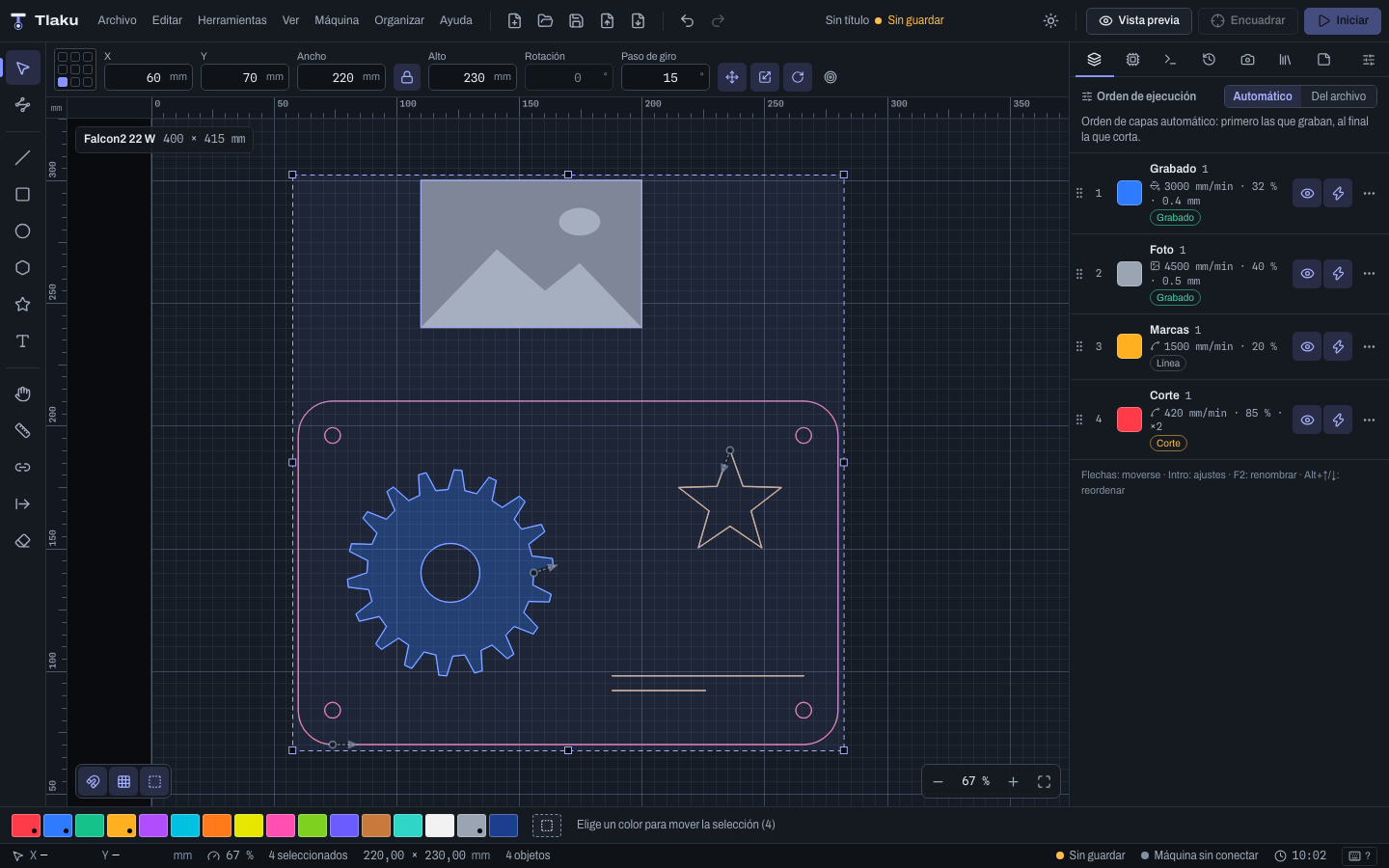The height and width of the screenshot is (868, 1389).
Task: Open the camera panel tab
Action: pos(1247,60)
